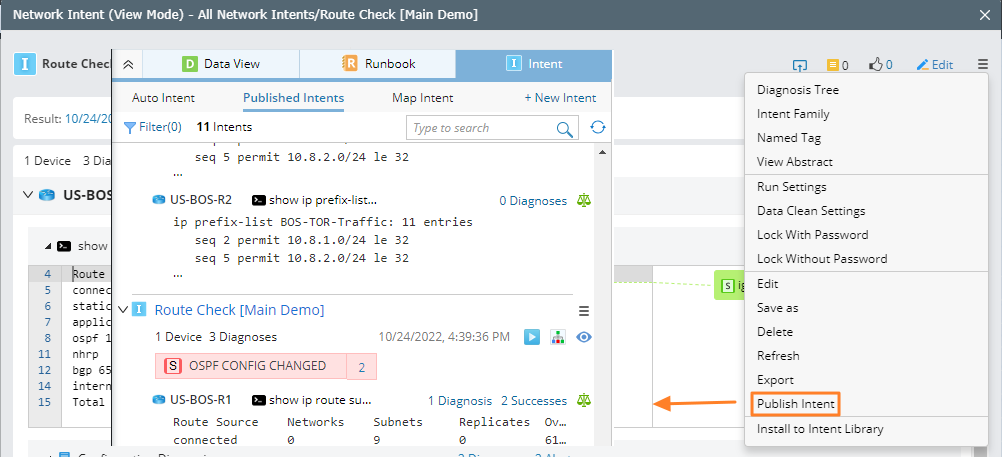Click the scroll up arrow of the intents list

tap(601, 151)
